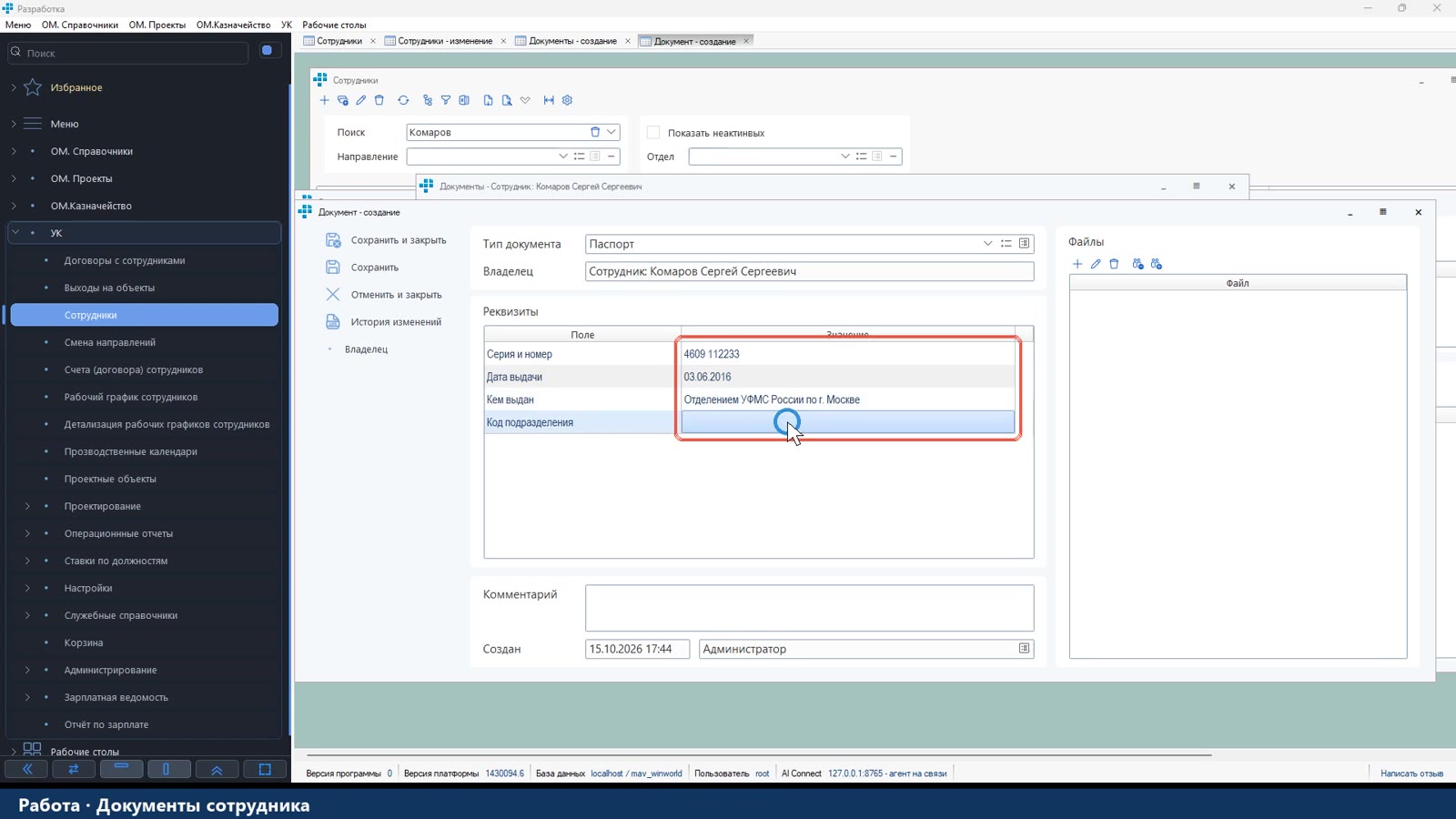The height and width of the screenshot is (819, 1456).
Task: Open История изменений
Action: pos(384,322)
